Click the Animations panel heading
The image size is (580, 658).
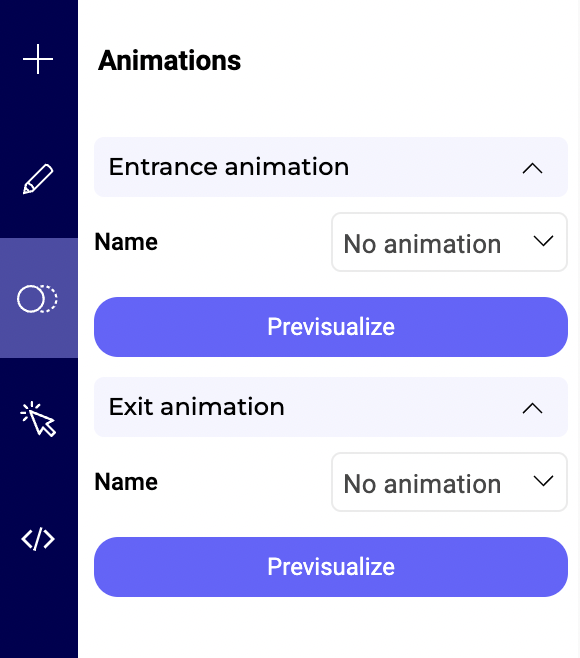click(x=169, y=60)
